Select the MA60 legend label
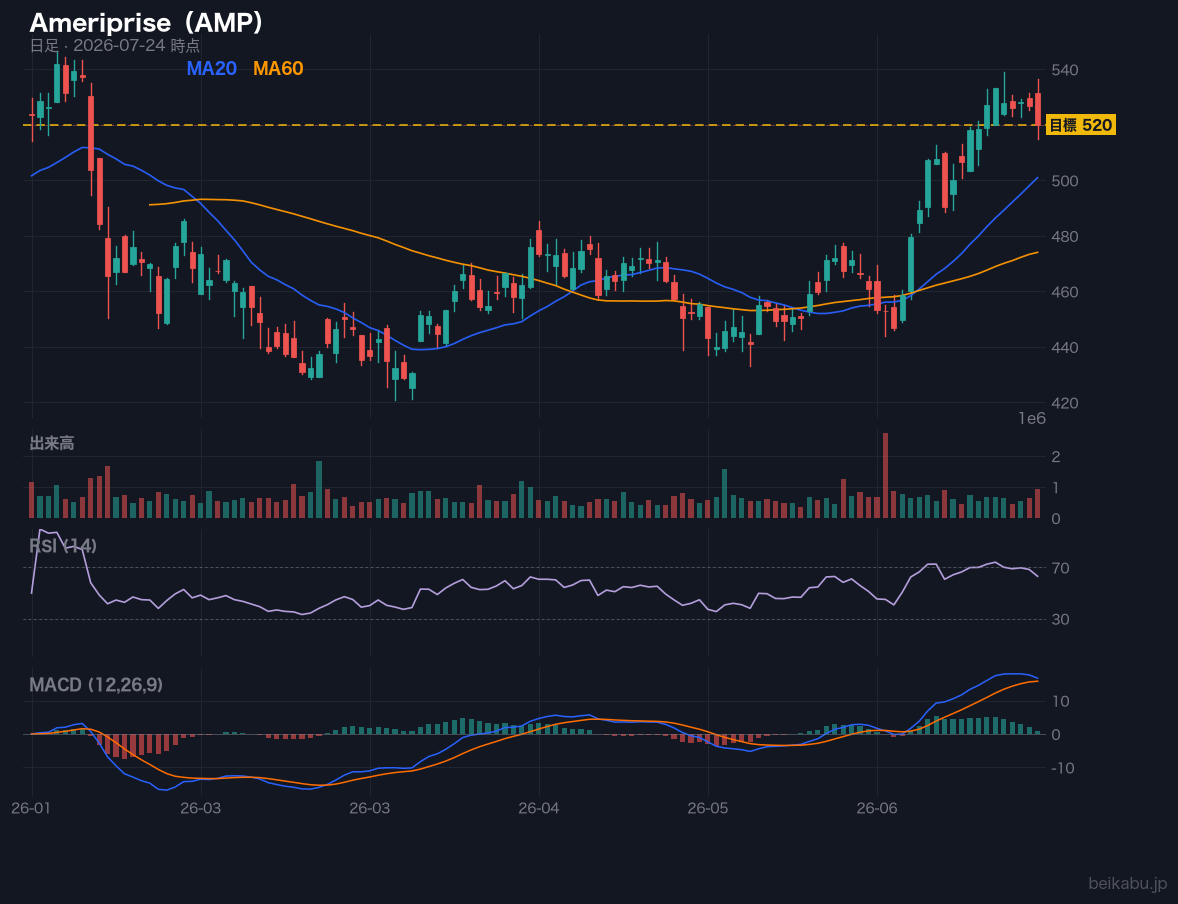The width and height of the screenshot is (1178, 904). [278, 68]
